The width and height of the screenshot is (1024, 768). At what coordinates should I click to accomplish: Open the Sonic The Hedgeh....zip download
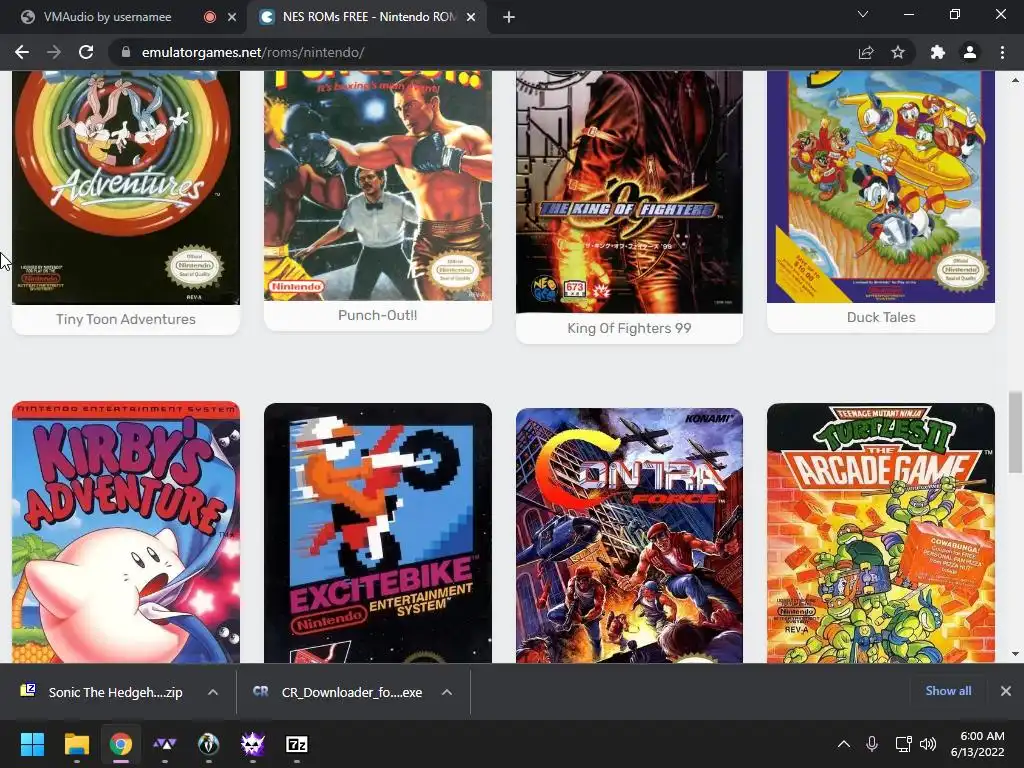pyautogui.click(x=104, y=692)
